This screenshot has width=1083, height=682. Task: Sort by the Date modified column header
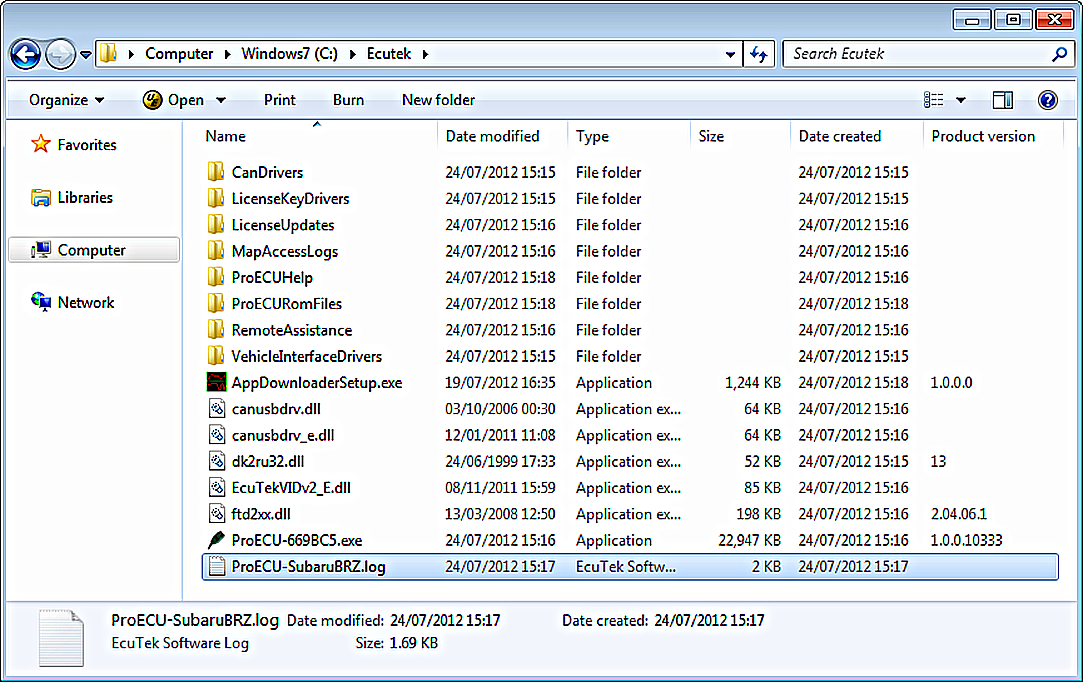[x=492, y=136]
